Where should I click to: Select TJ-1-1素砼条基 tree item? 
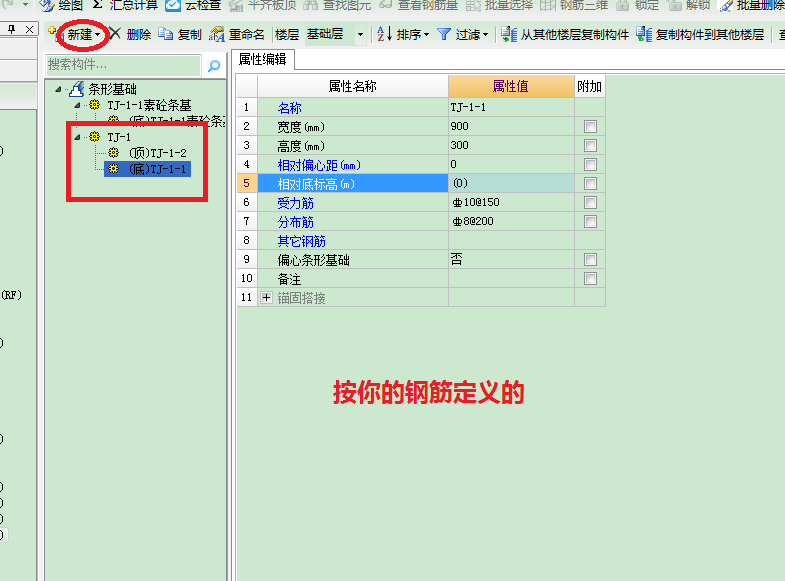(149, 105)
